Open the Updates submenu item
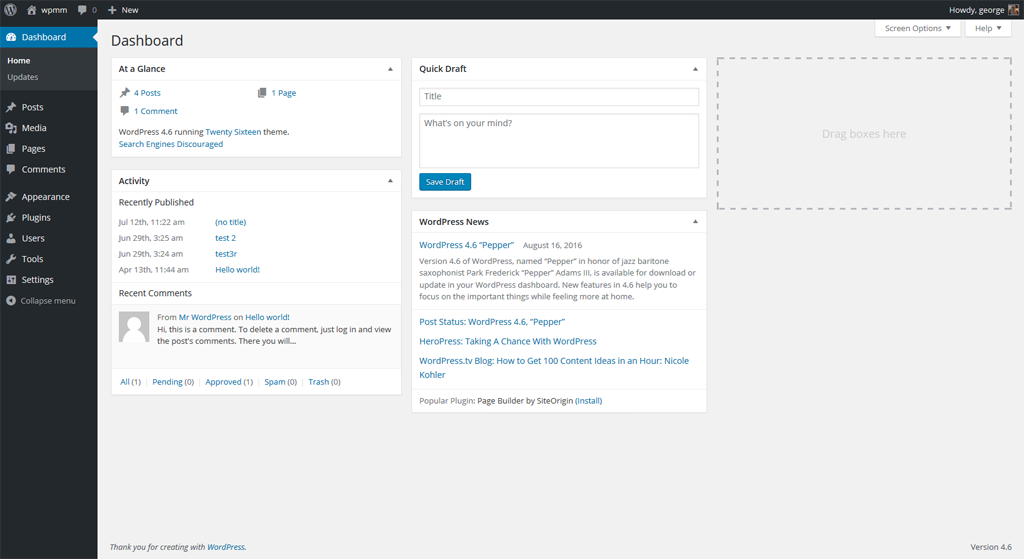The image size is (1024, 559). pos(23,77)
